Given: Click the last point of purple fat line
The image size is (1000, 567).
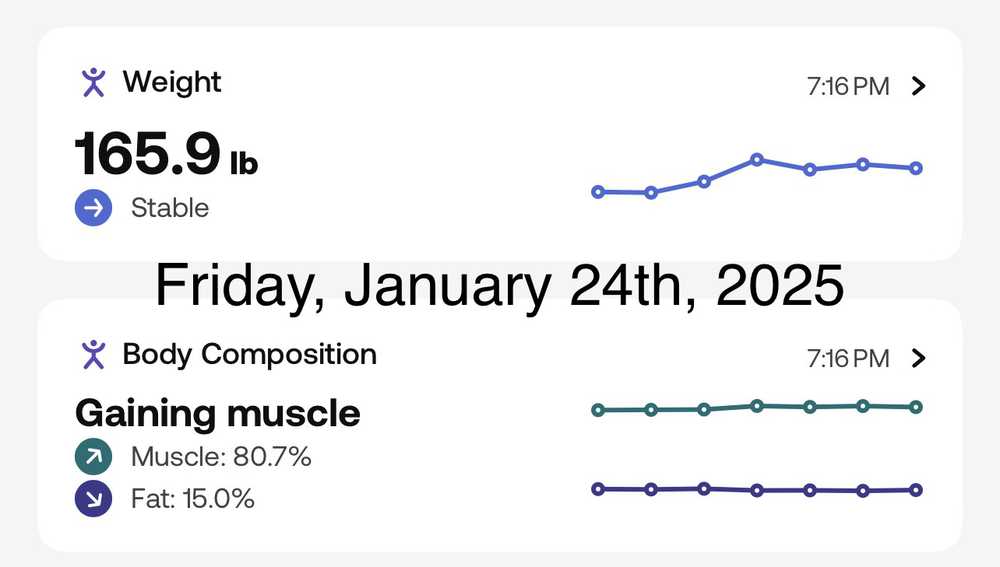Looking at the screenshot, I should (x=916, y=490).
